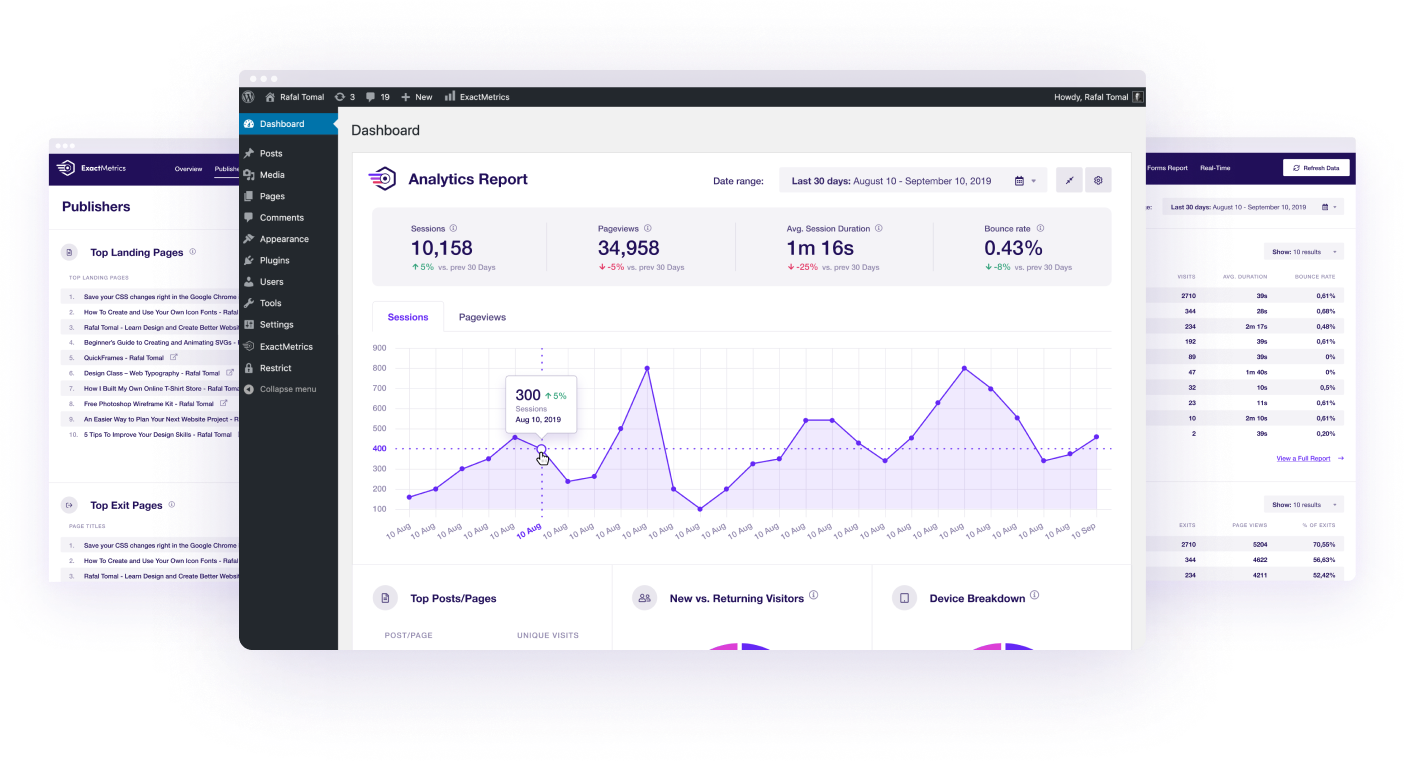Switch to the Pageviews chart tab
Screen dimensions: 1404x761
[x=482, y=317]
